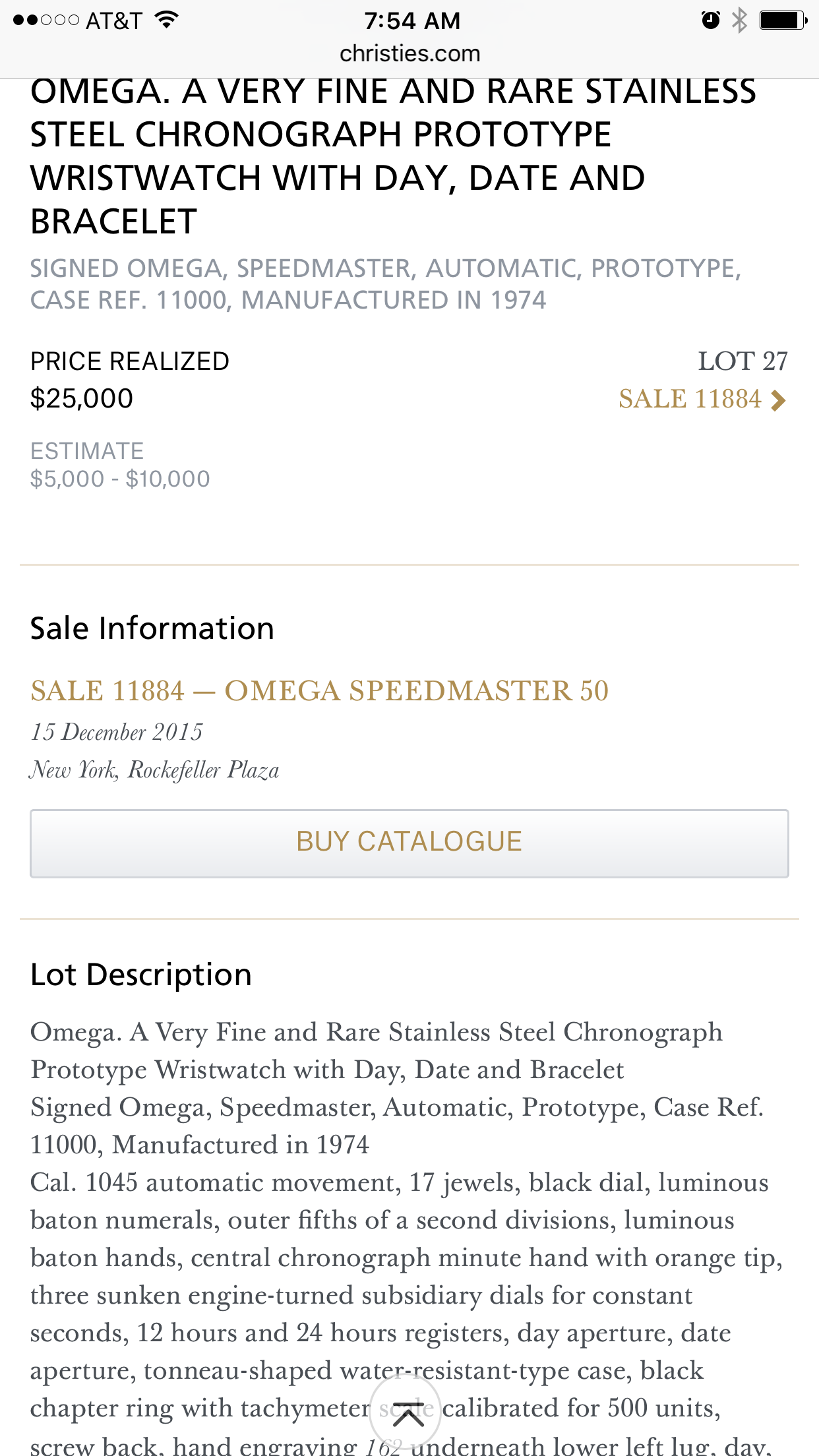
Task: Tap the battery indicator icon
Action: [x=783, y=20]
